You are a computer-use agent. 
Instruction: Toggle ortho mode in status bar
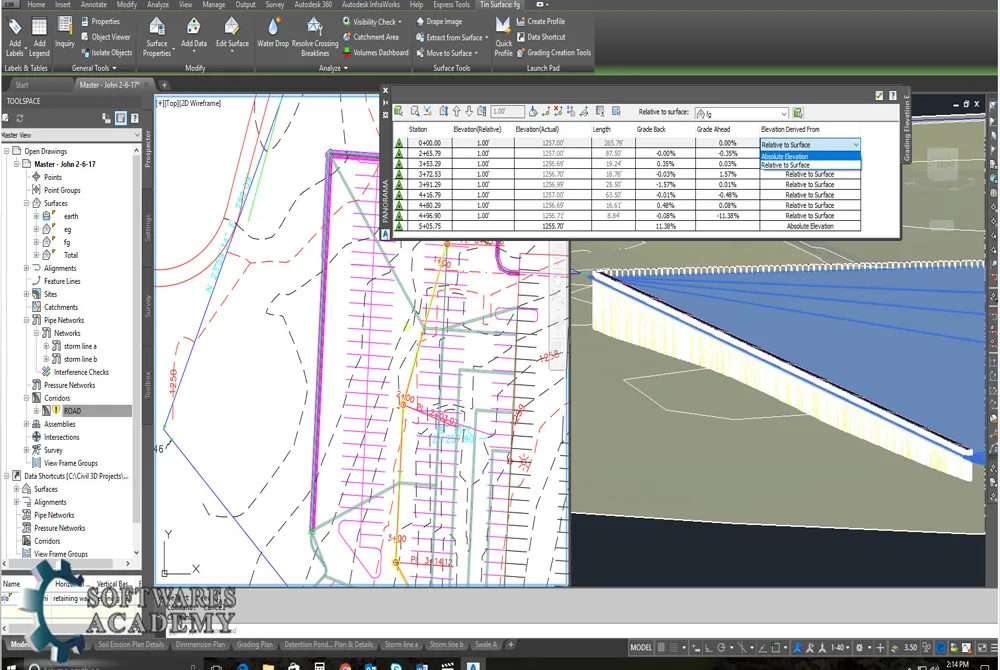click(709, 648)
